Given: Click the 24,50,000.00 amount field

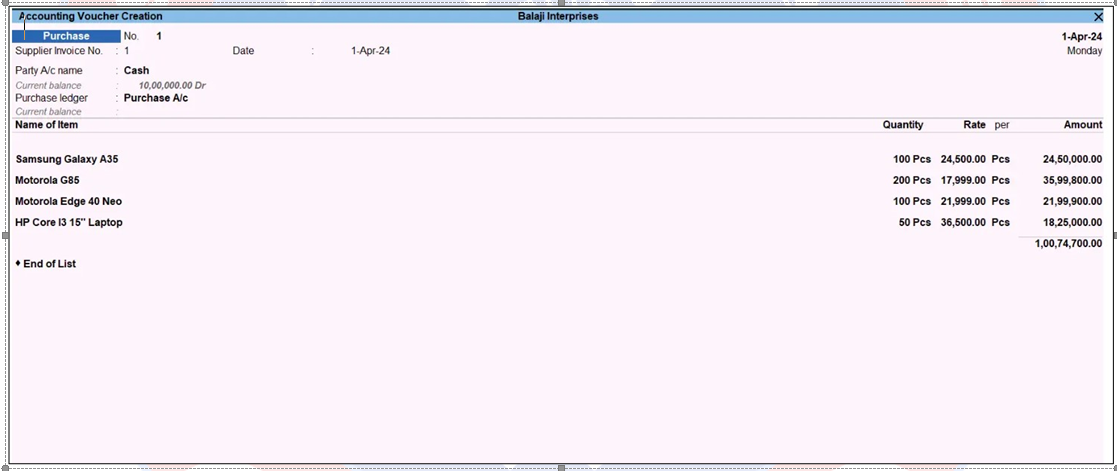Looking at the screenshot, I should 1072,159.
